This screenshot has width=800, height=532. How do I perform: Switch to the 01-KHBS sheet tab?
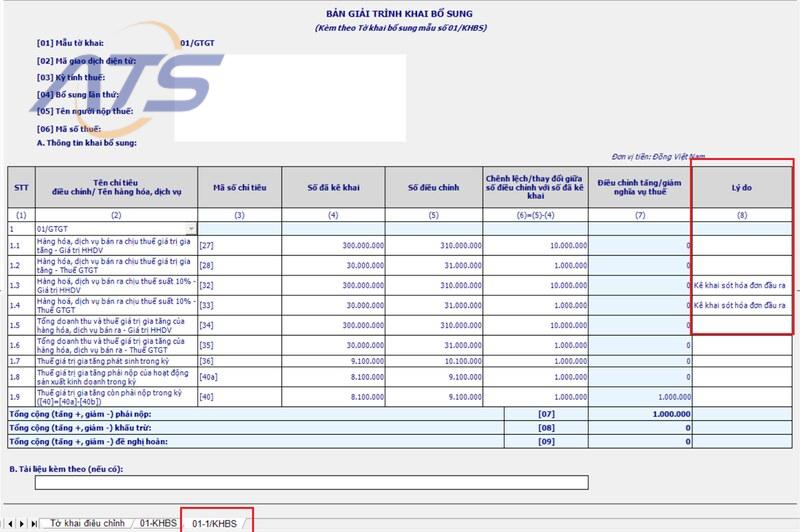158,523
